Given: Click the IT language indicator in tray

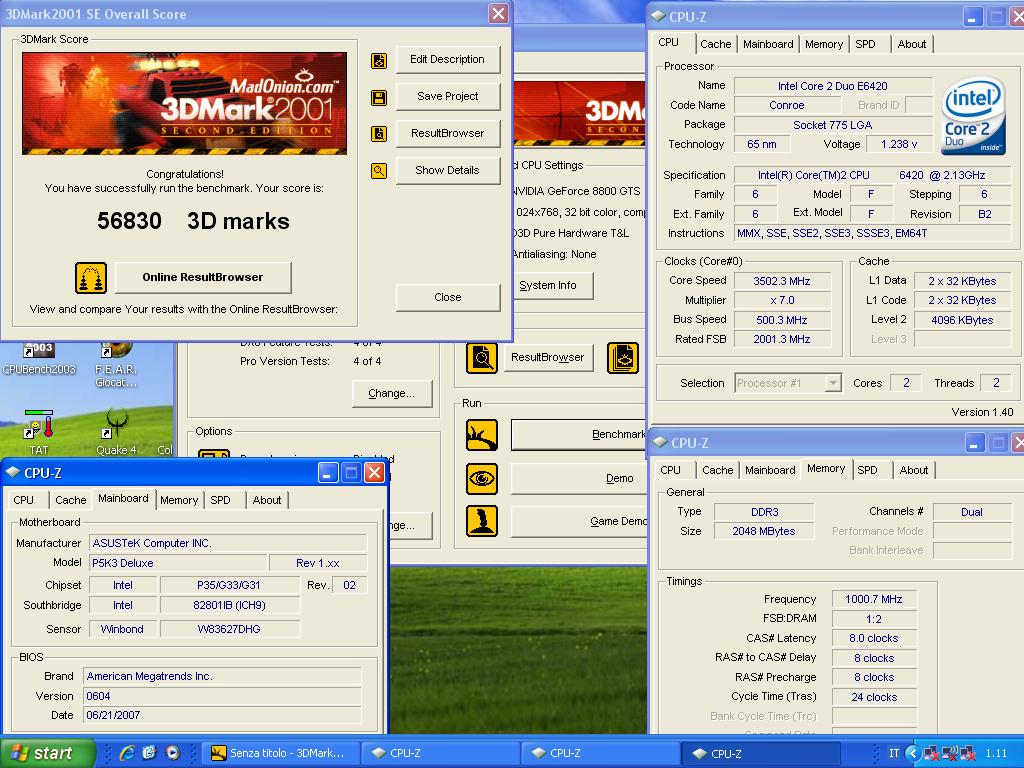Looking at the screenshot, I should tap(894, 753).
